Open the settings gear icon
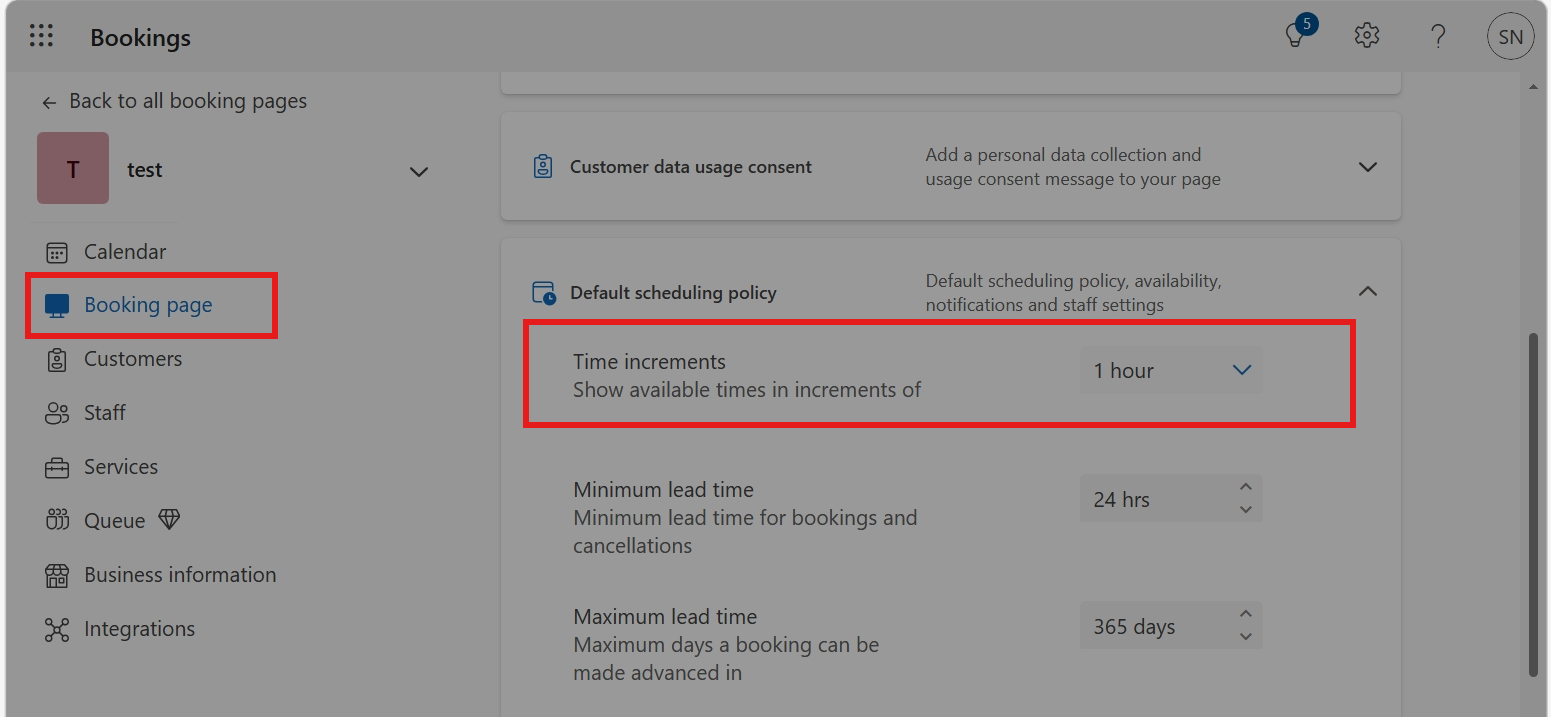This screenshot has height=717, width=1551. click(1366, 36)
